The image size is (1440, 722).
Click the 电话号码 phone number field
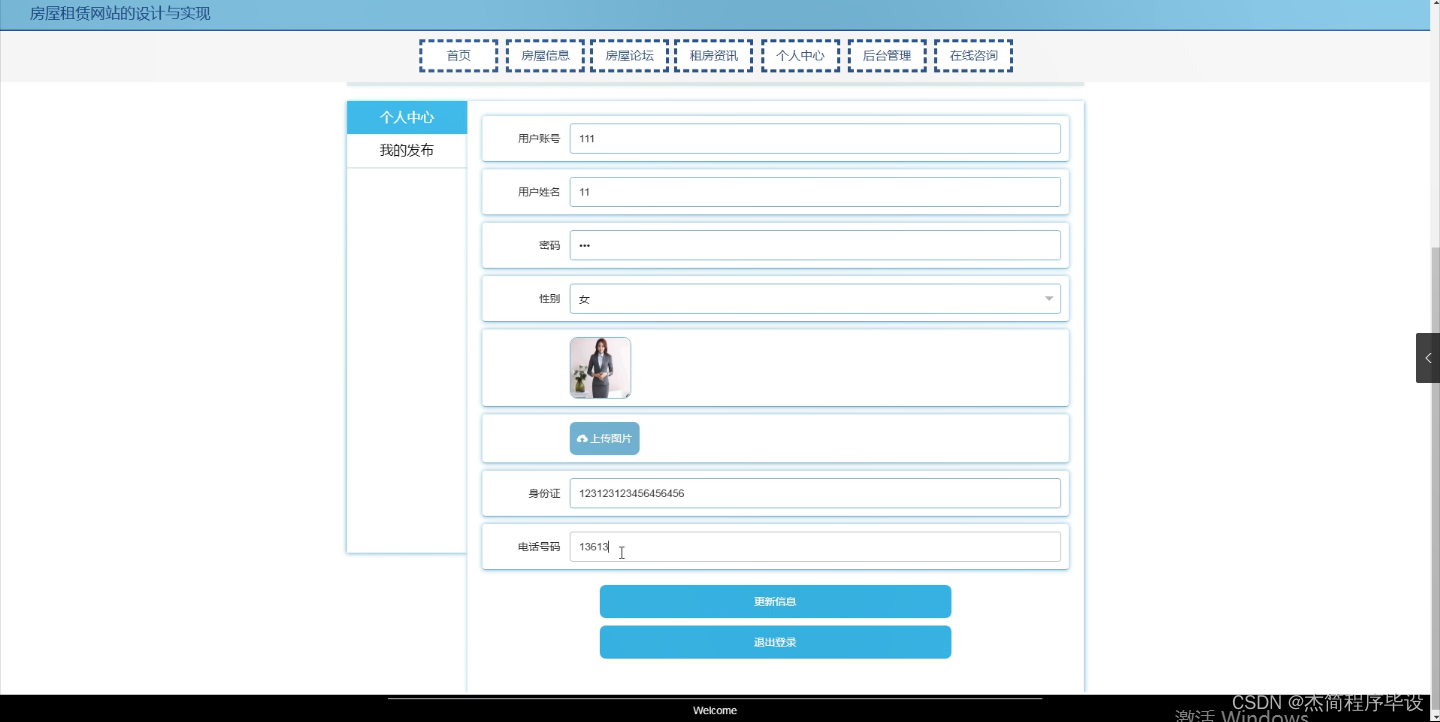coord(815,546)
